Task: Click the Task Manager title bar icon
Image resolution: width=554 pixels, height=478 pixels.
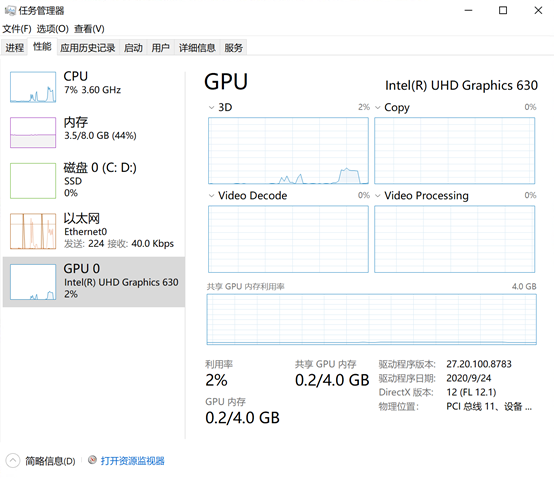Action: (10, 11)
